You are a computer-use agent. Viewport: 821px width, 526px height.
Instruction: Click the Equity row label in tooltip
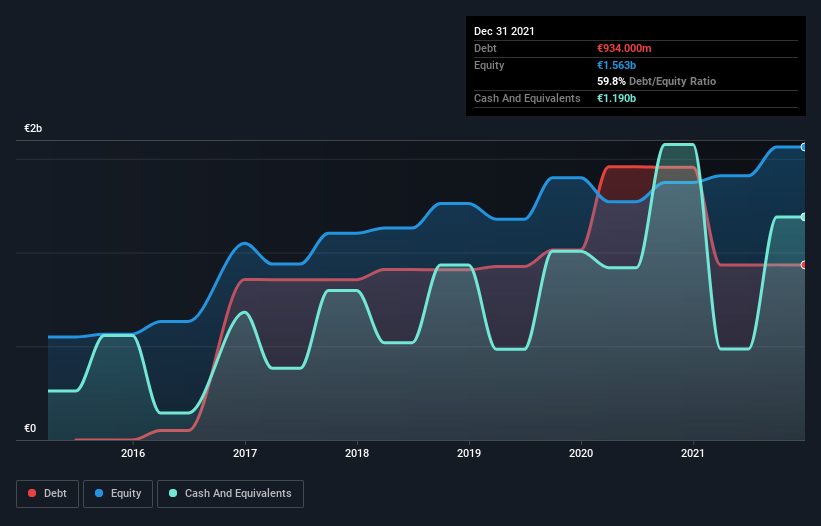[x=489, y=65]
